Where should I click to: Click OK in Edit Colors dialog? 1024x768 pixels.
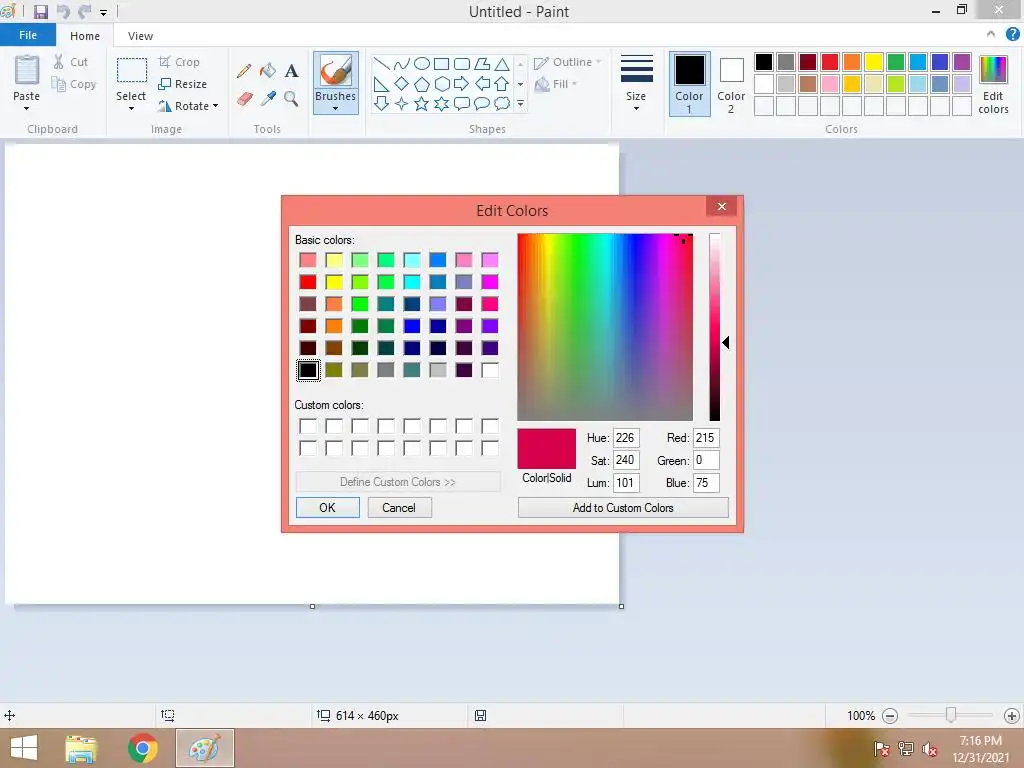(327, 507)
